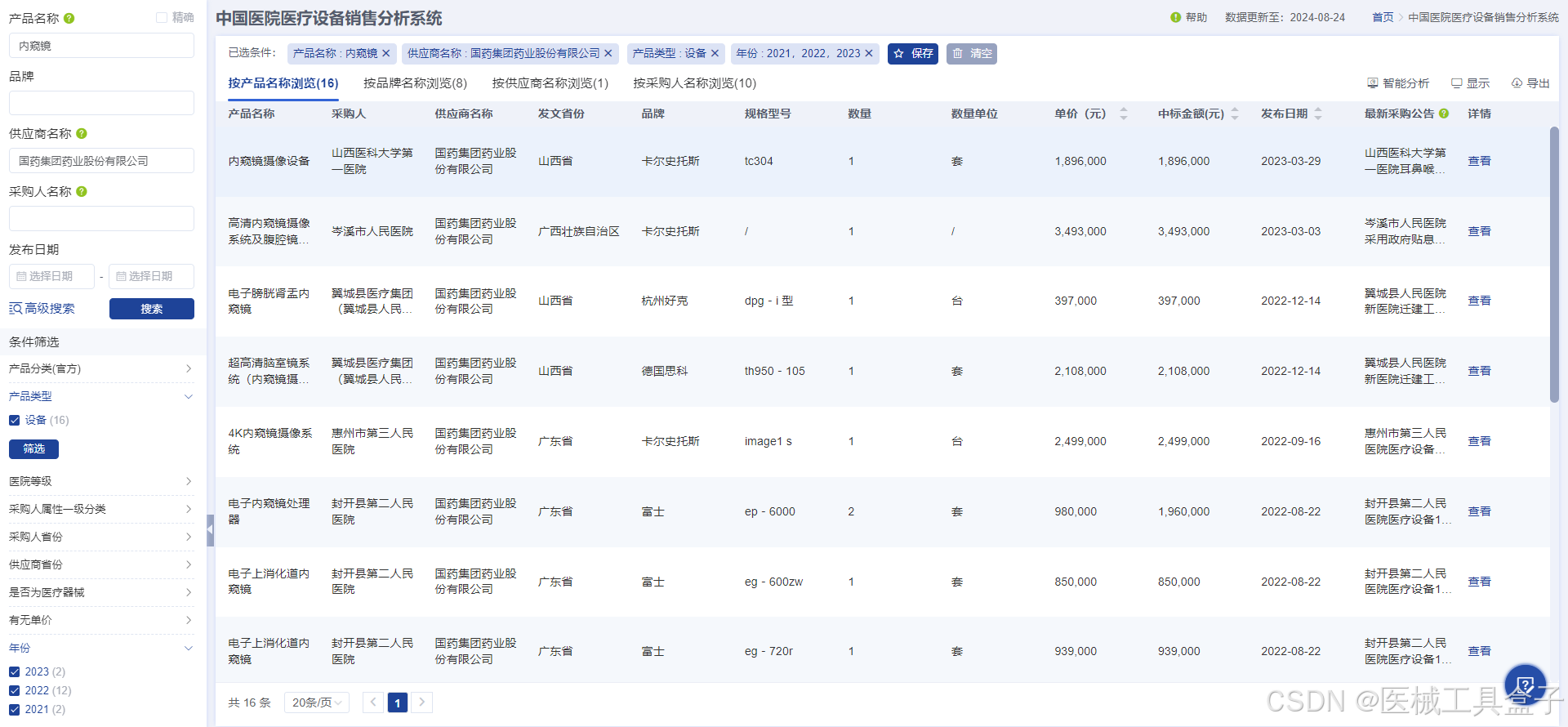Click the 产品名称 input field containing 内窥镜
This screenshot has height=727, width=1568.
tap(101, 46)
